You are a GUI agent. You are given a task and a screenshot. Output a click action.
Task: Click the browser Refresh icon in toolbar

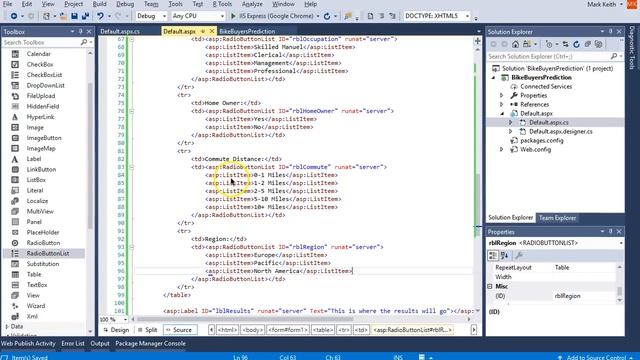tap(327, 16)
